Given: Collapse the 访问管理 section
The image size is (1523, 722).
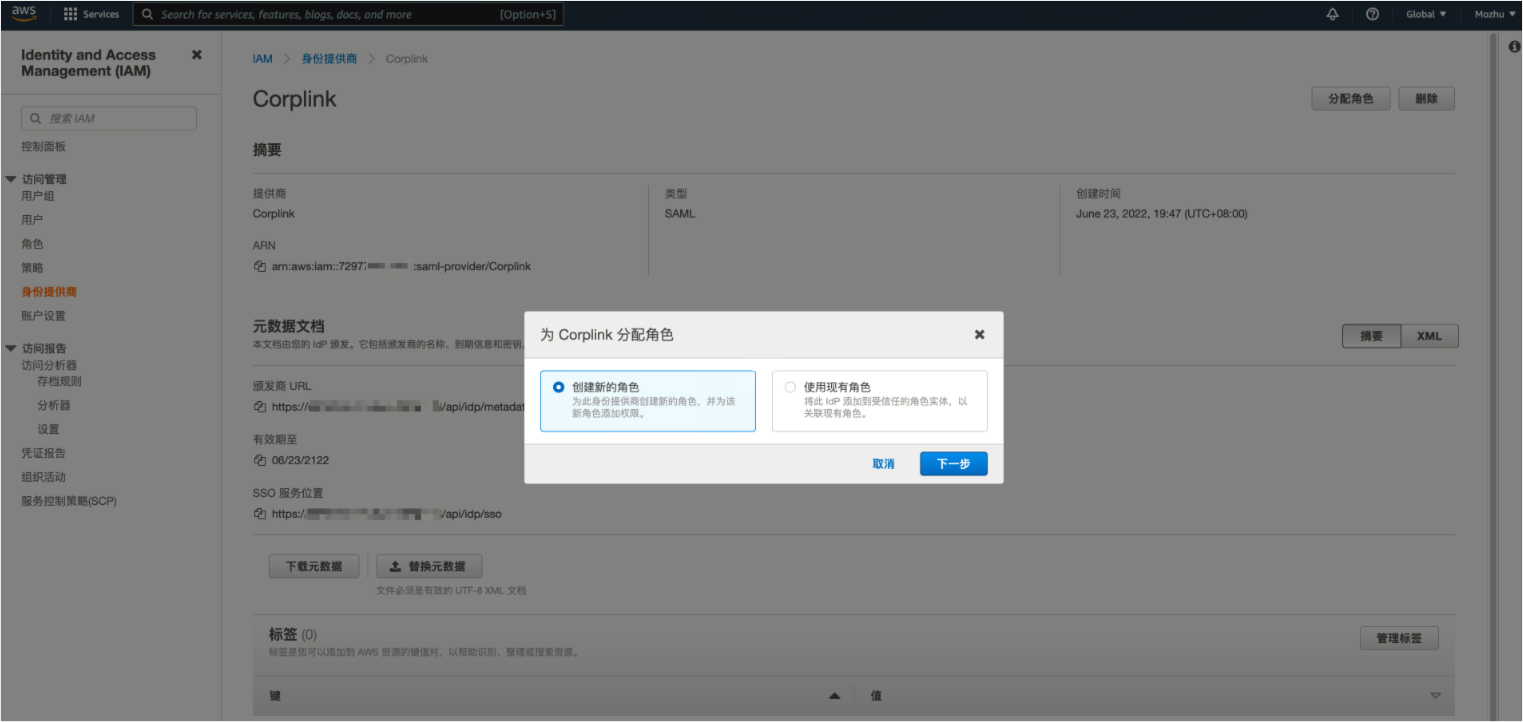Looking at the screenshot, I should pos(11,179).
